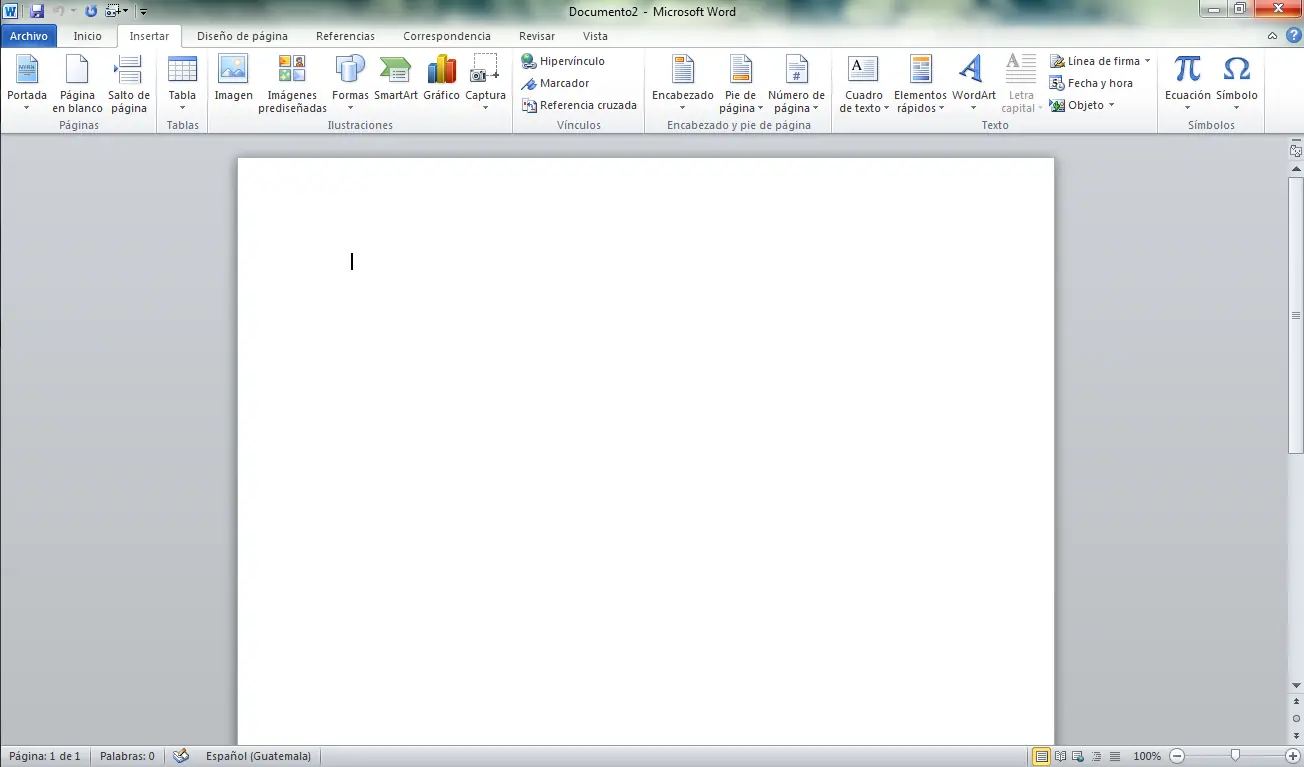Switch to the Correspondencia tab
Viewport: 1304px width, 767px height.
pyautogui.click(x=447, y=36)
